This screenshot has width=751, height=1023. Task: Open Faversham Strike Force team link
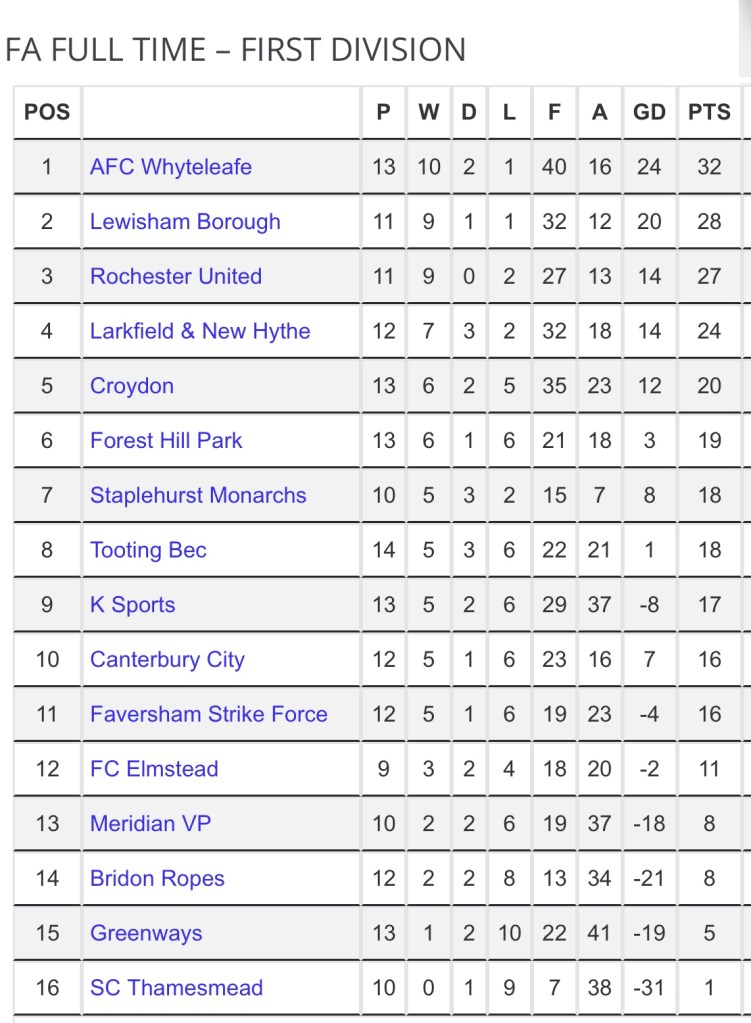click(208, 714)
